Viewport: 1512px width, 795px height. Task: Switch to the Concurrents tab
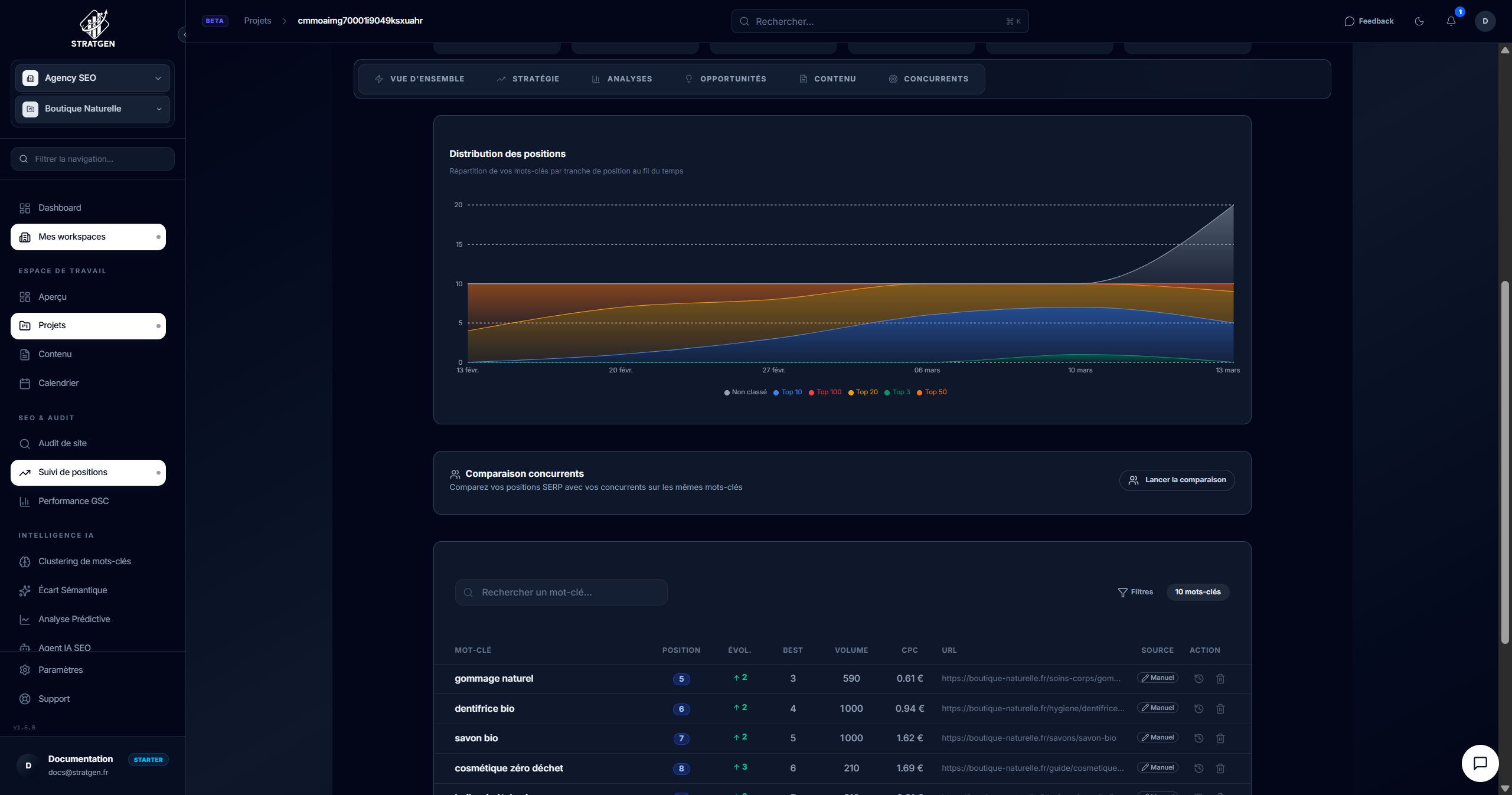click(x=929, y=79)
